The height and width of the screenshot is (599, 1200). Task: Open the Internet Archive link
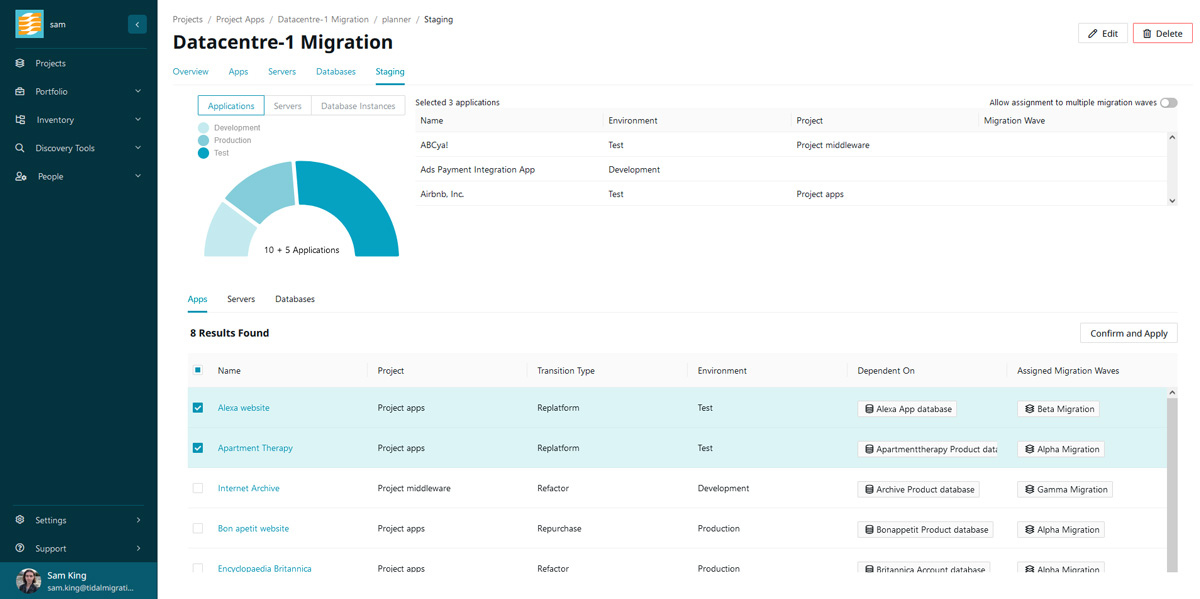(249, 488)
